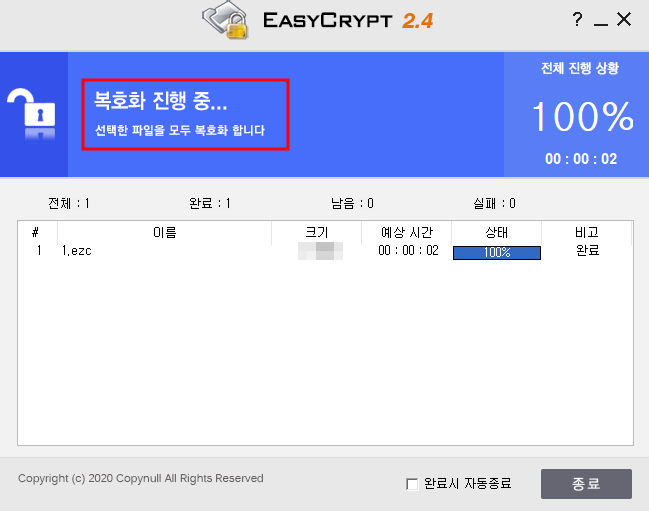Click the 예상 시간 column header
This screenshot has height=511, width=649.
pyautogui.click(x=406, y=233)
